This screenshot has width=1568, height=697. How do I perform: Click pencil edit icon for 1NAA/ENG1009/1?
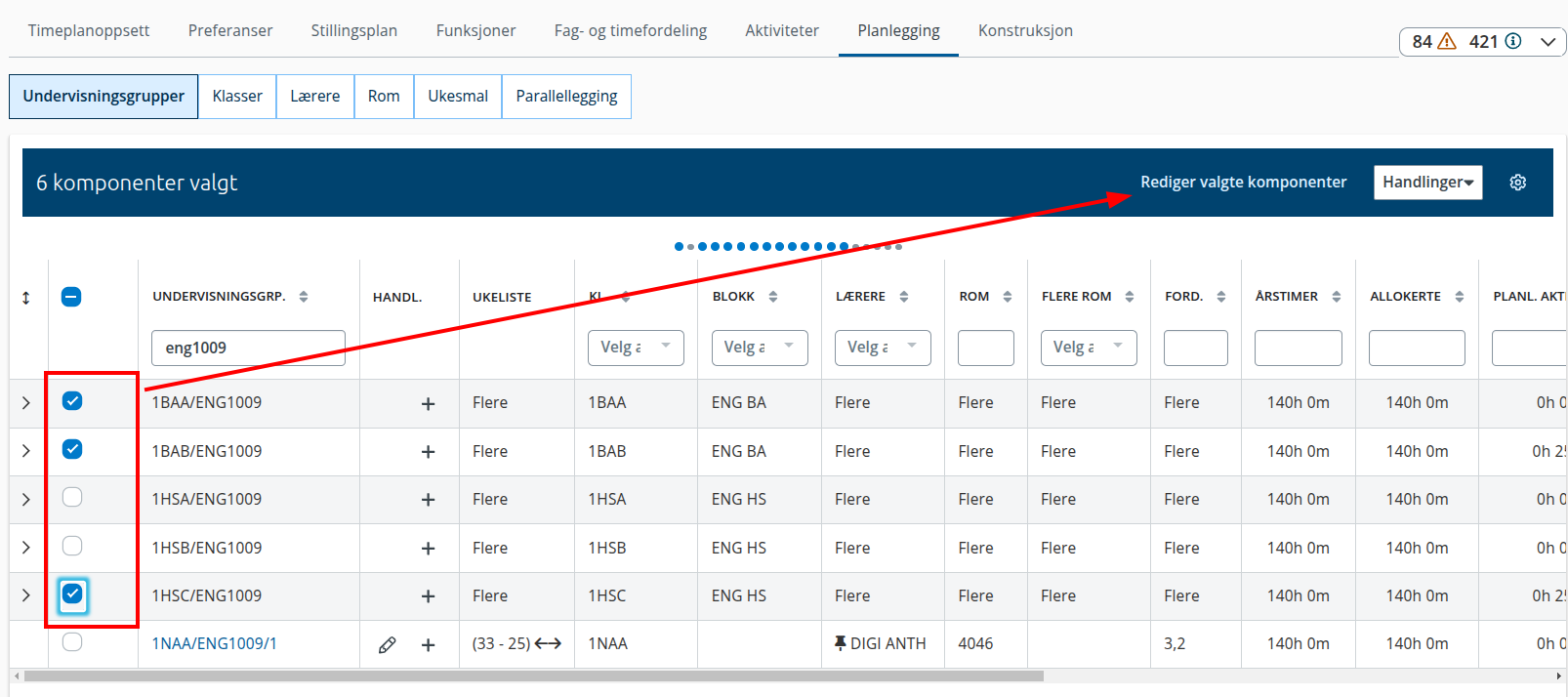tap(388, 645)
